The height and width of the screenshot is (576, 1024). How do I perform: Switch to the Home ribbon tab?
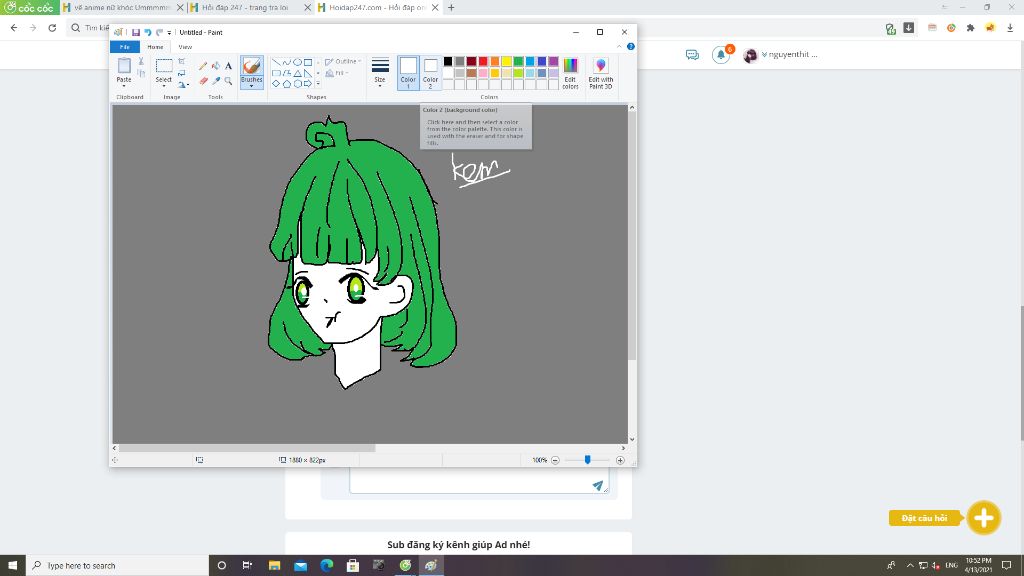tap(155, 47)
